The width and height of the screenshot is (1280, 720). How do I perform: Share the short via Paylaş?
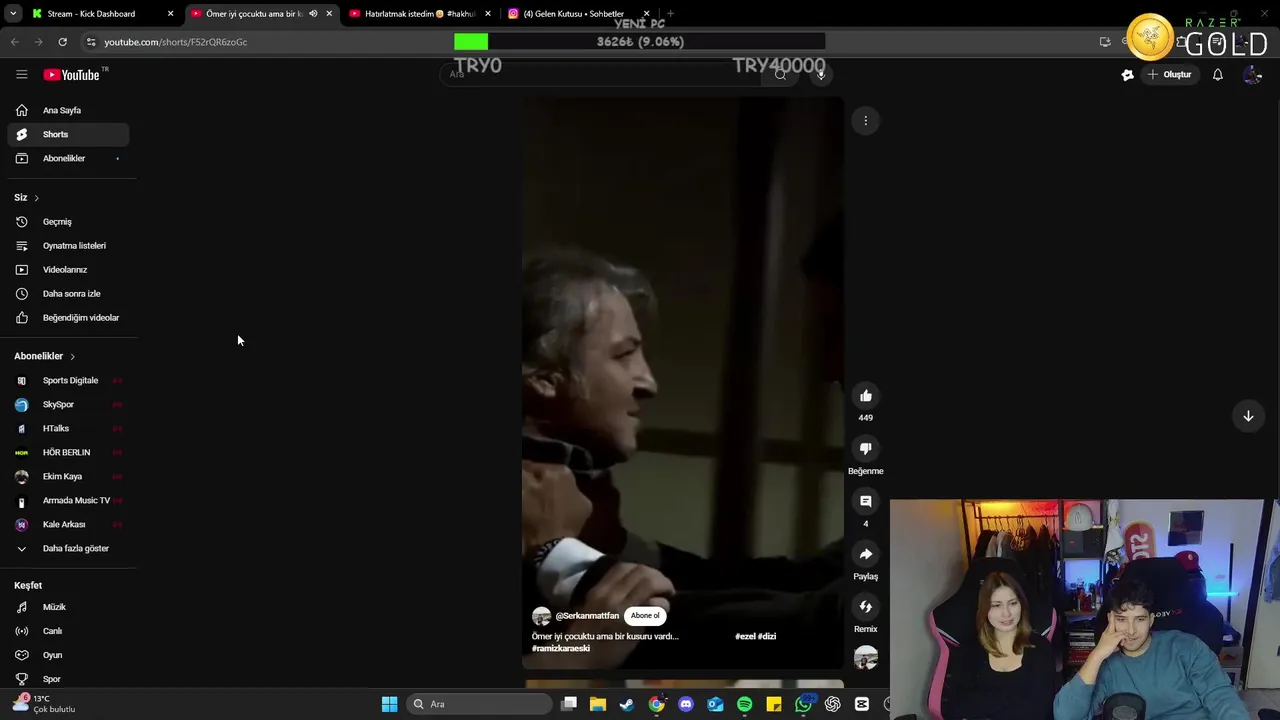click(866, 554)
